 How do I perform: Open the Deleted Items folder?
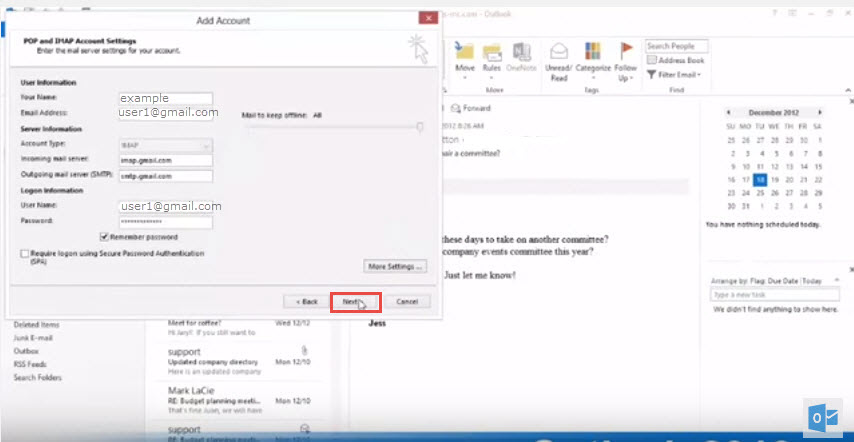[36, 325]
